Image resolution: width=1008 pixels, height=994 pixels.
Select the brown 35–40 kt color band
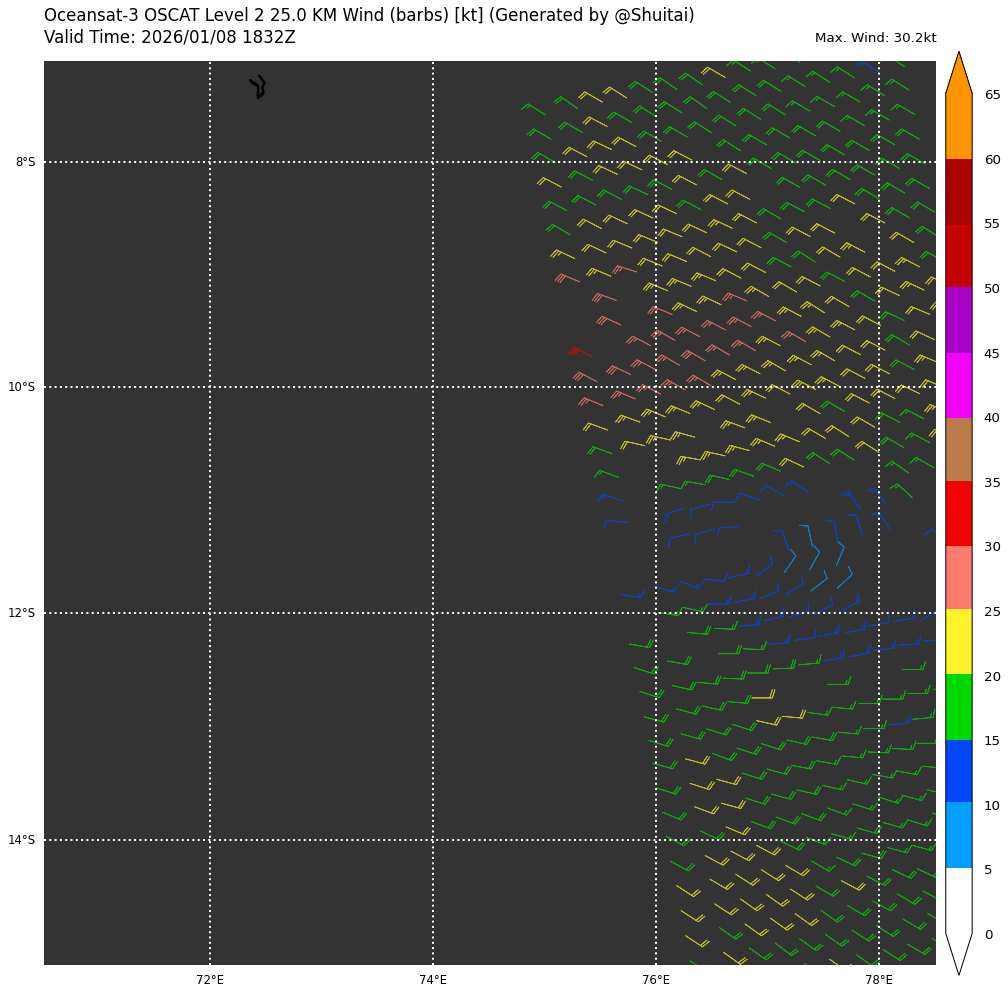point(958,449)
